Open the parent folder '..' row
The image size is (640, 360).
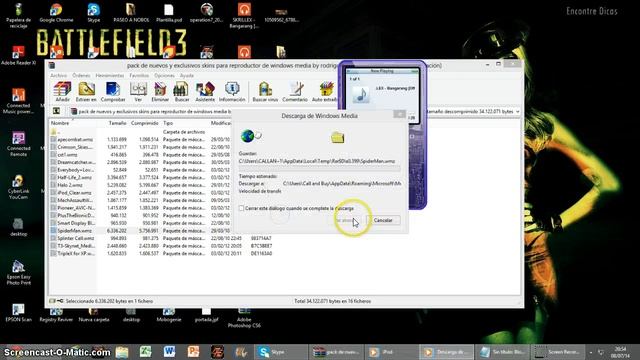57,132
